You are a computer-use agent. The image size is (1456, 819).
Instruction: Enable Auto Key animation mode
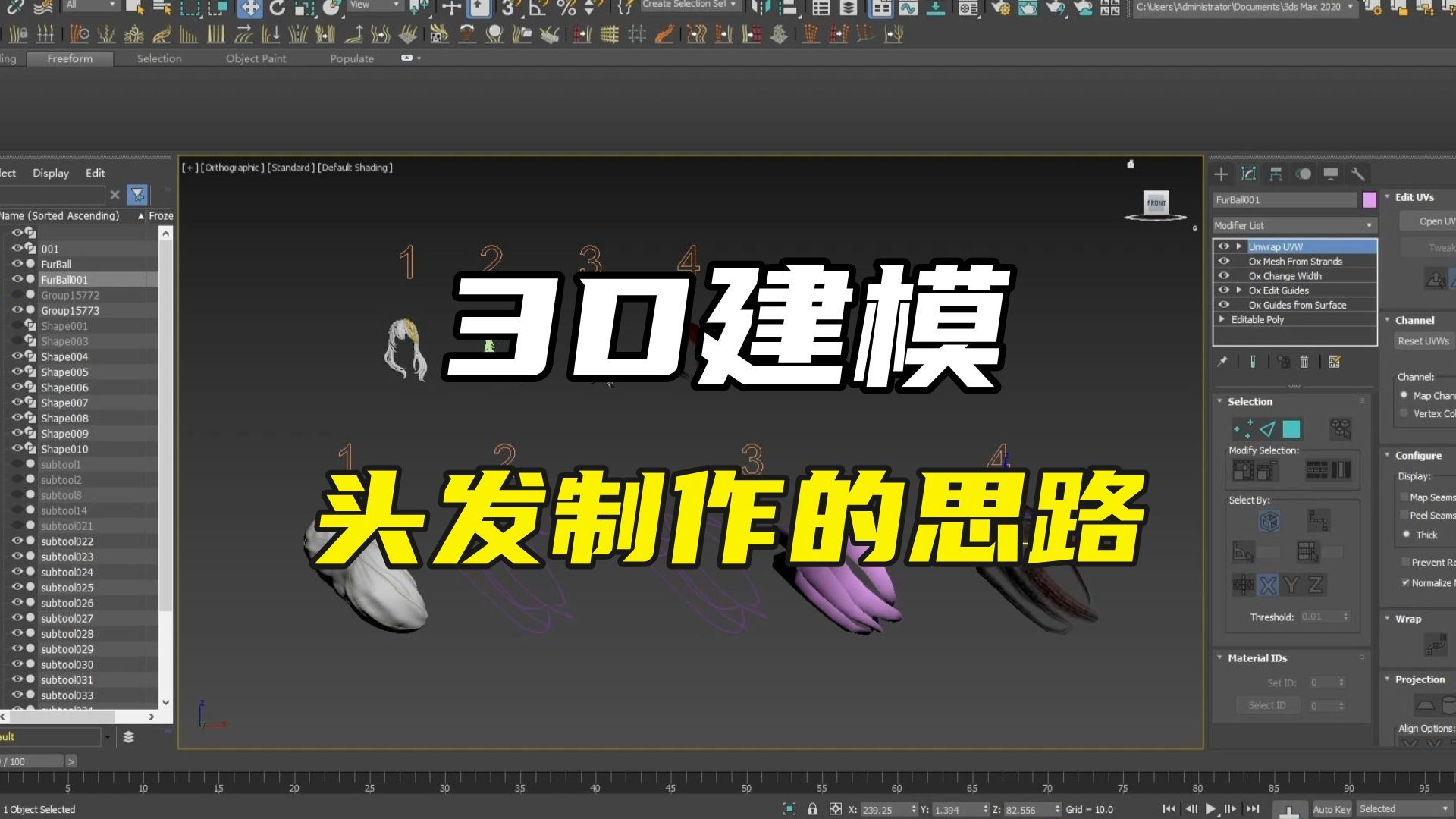pos(1330,808)
